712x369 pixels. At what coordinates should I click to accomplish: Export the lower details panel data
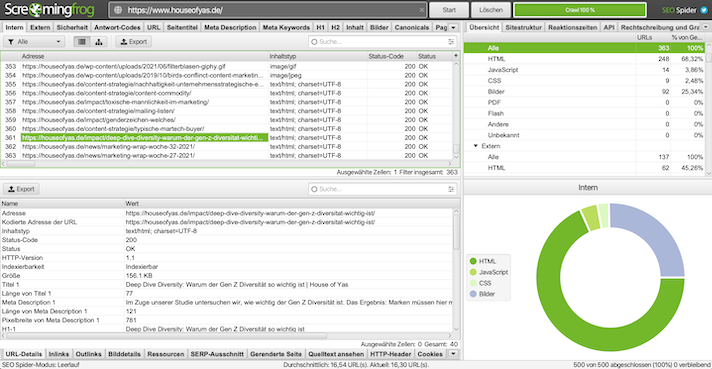point(21,189)
